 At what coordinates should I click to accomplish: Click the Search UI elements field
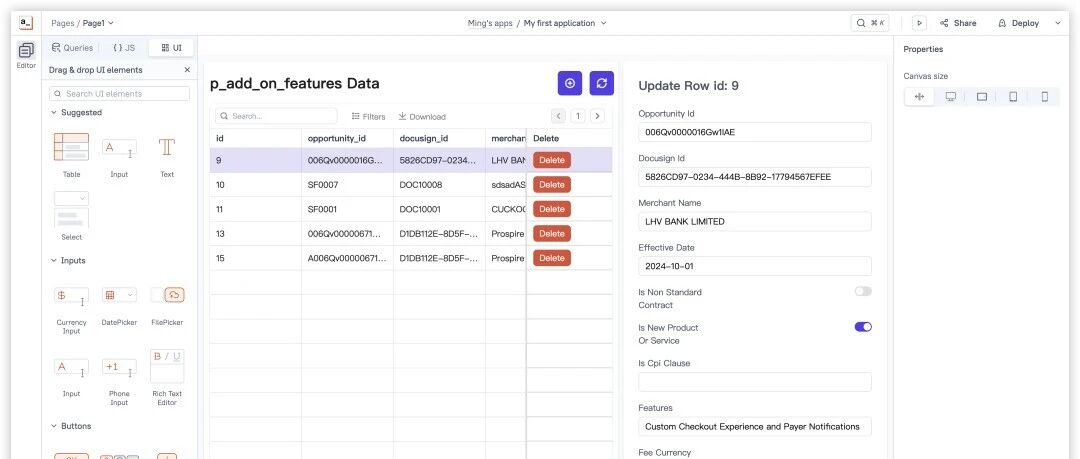tap(119, 94)
